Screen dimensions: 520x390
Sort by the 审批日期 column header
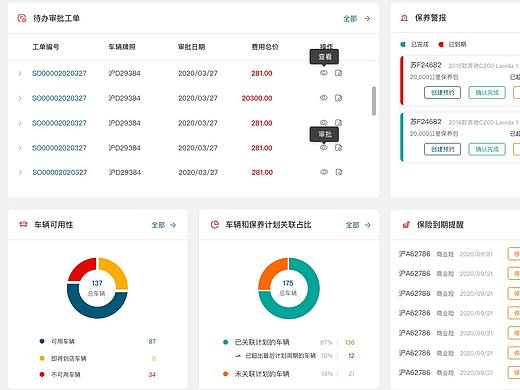[191, 47]
